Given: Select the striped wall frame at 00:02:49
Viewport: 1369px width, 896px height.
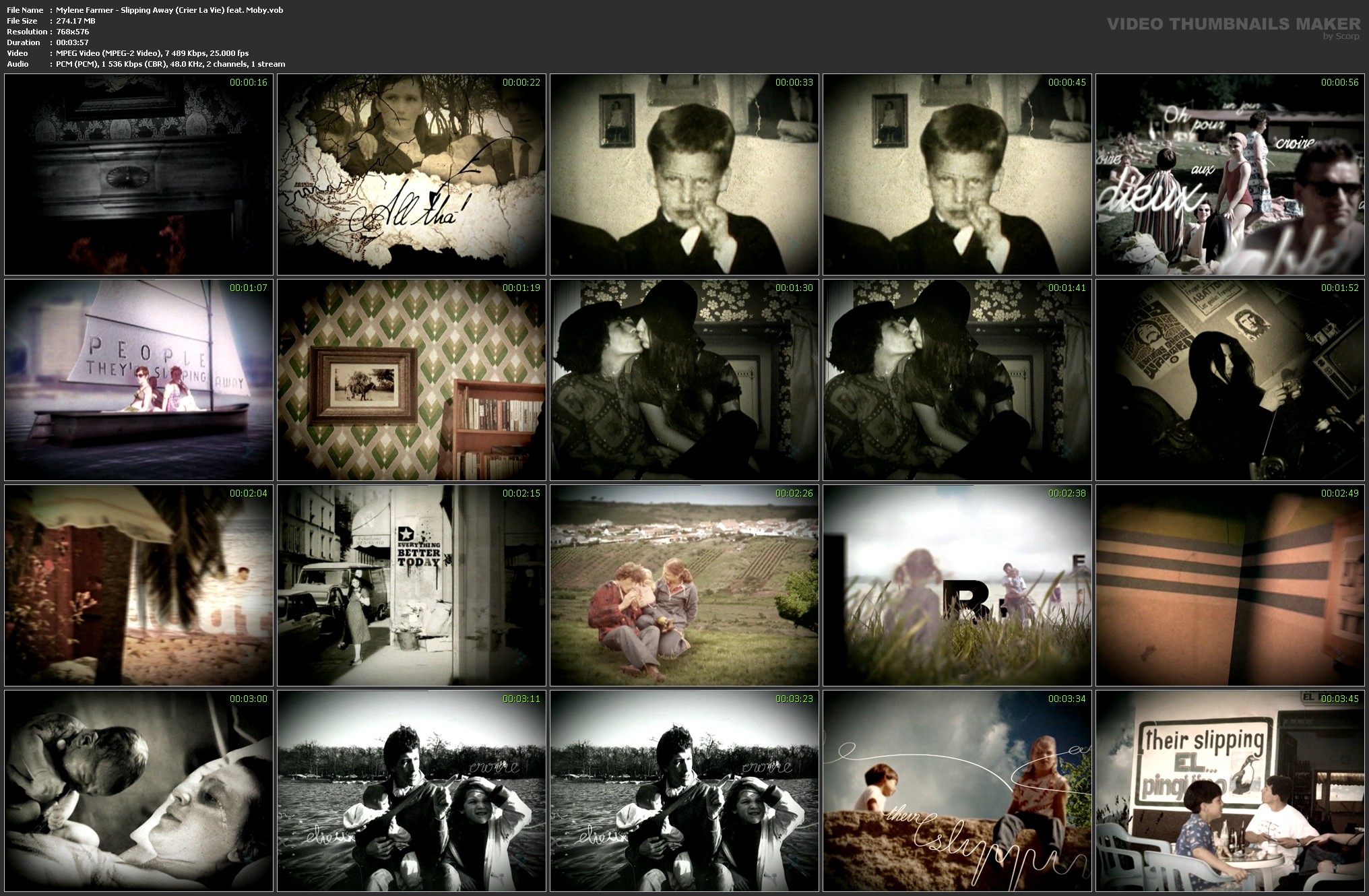Looking at the screenshot, I should (x=1230, y=585).
